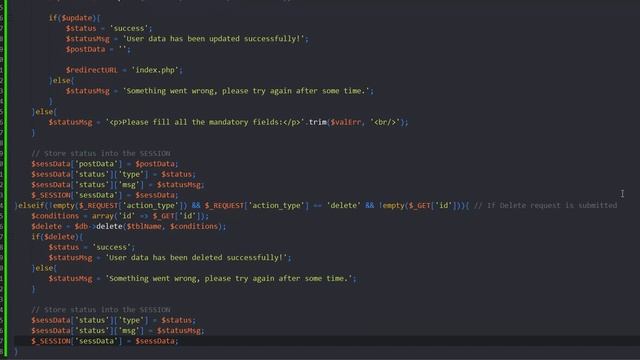Click the 'delete' string in elseif condition
Image resolution: width=640 pixels, height=360 pixels.
pos(343,206)
